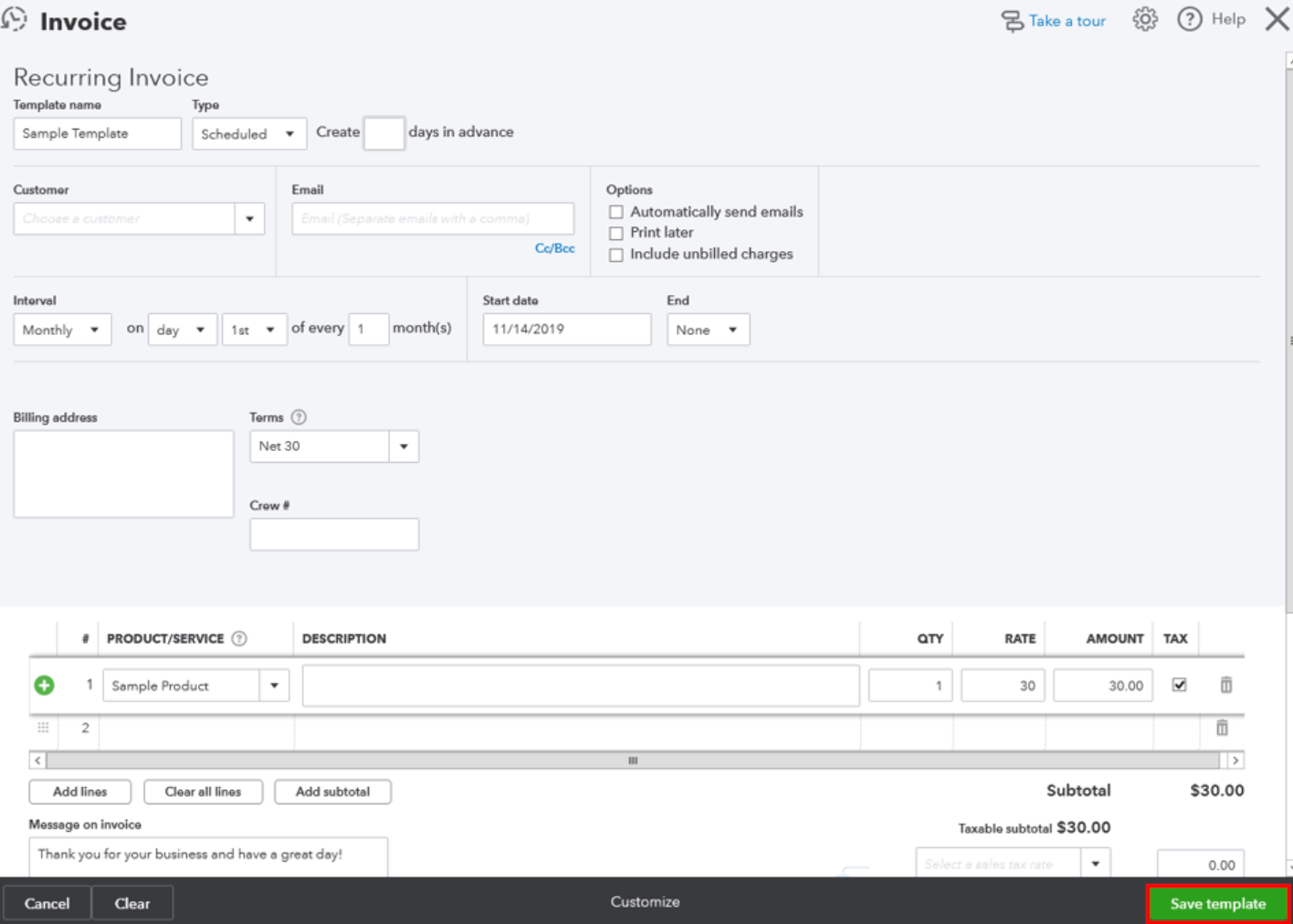
Task: Open the Product/Service help tooltip icon
Action: click(239, 638)
